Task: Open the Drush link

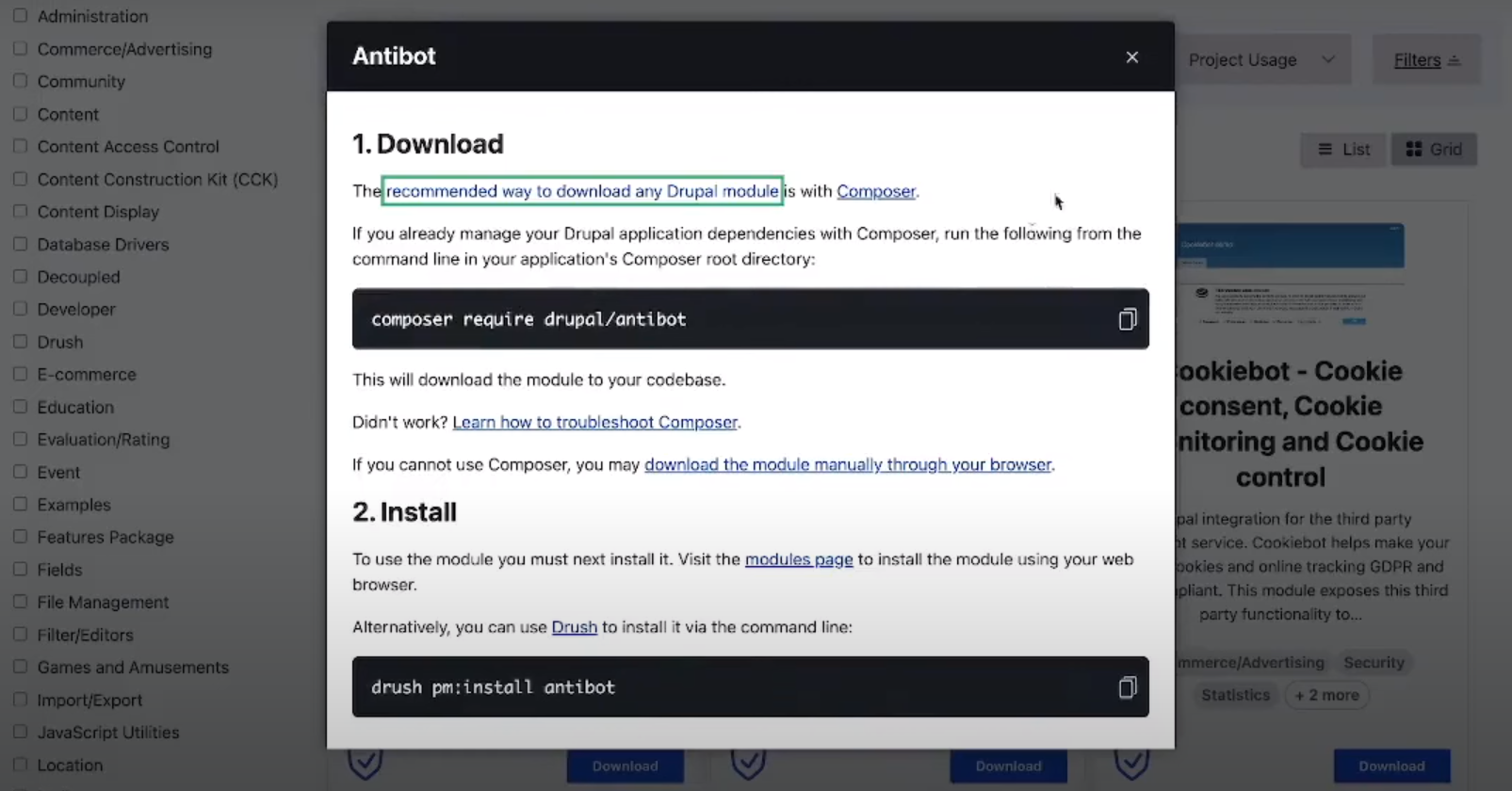Action: (575, 627)
